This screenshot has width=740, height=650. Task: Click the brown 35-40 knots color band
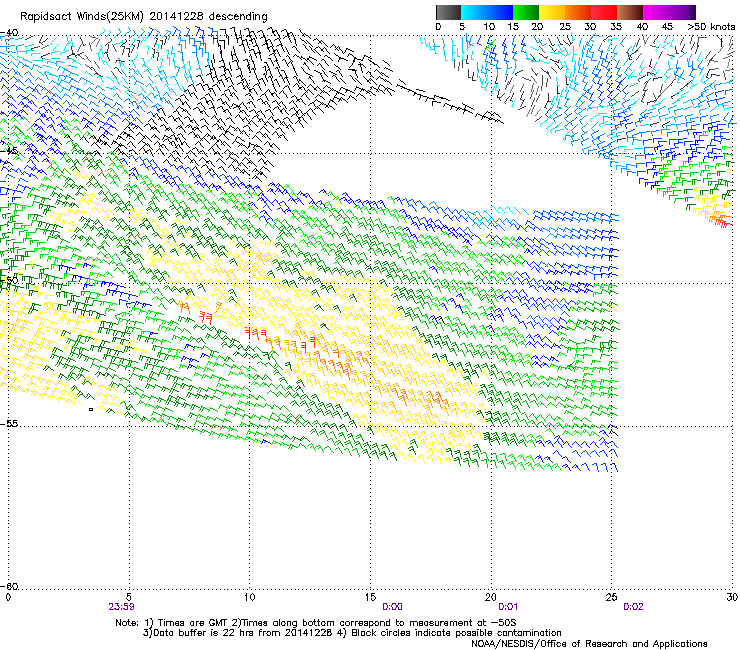point(630,12)
